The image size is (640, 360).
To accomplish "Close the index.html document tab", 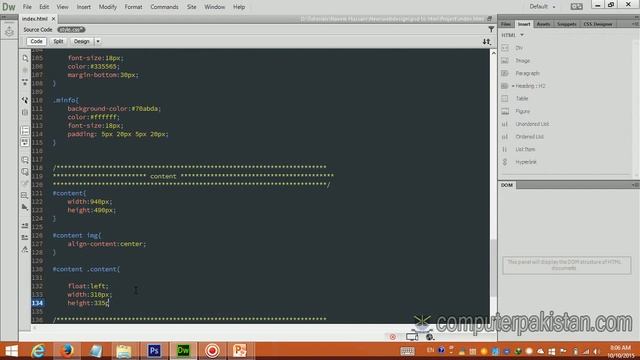I will pos(53,19).
